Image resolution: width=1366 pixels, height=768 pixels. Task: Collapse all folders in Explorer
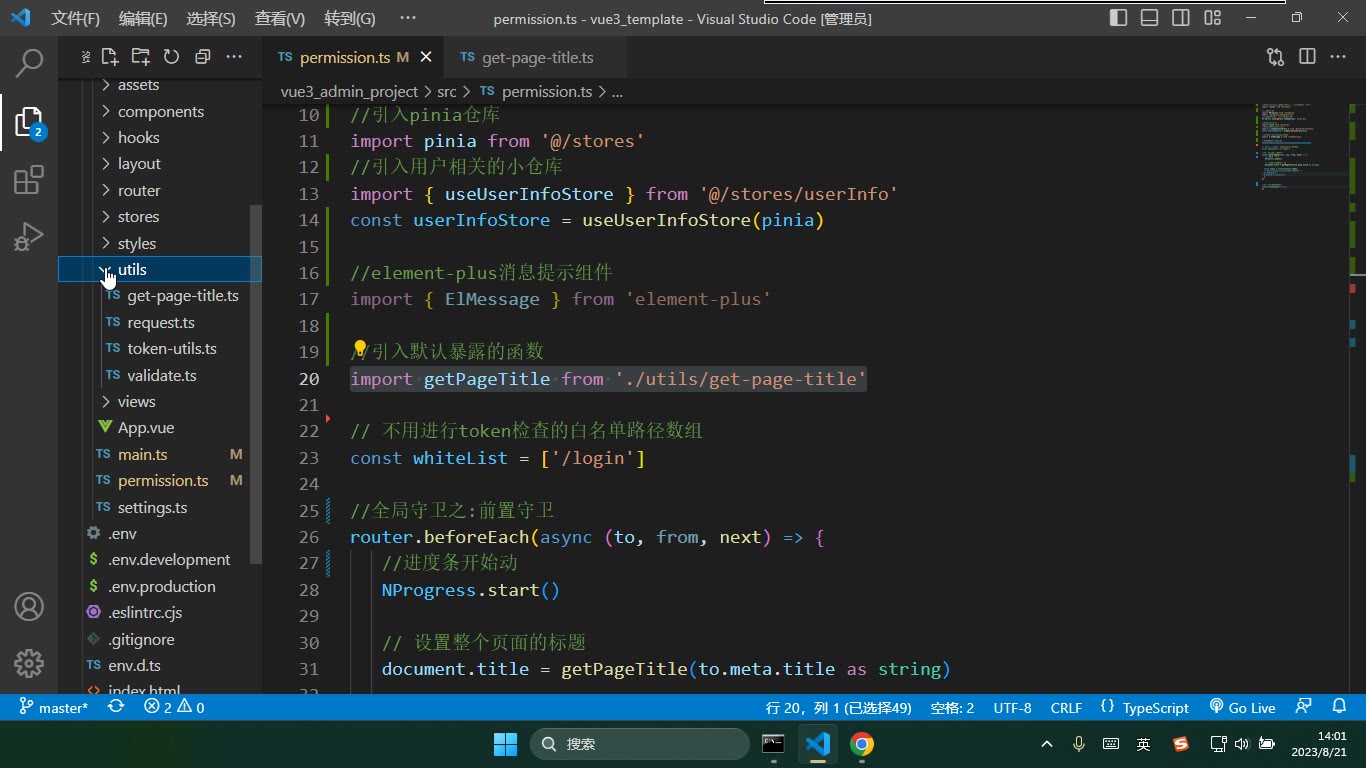202,57
